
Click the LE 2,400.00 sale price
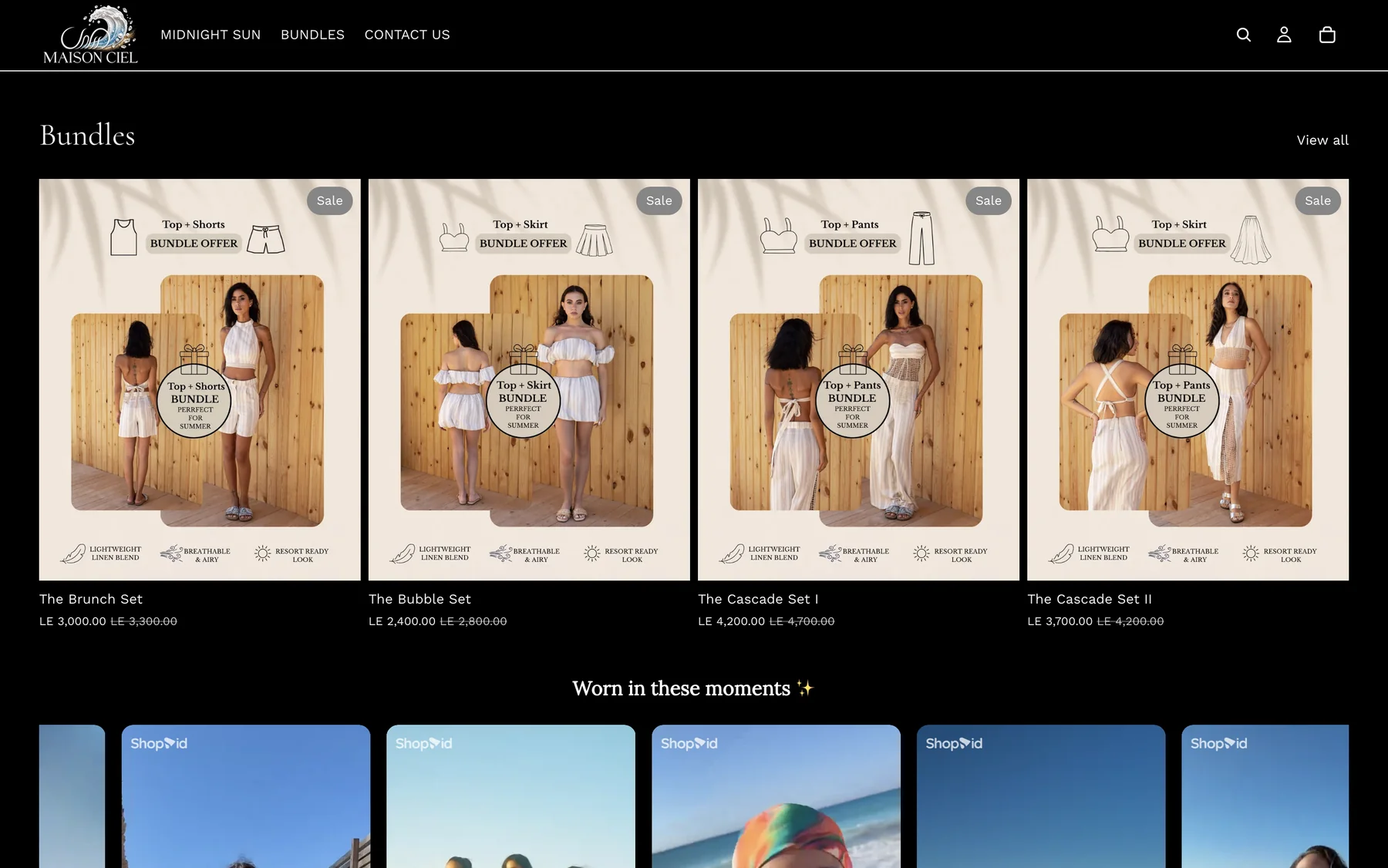[x=402, y=621]
